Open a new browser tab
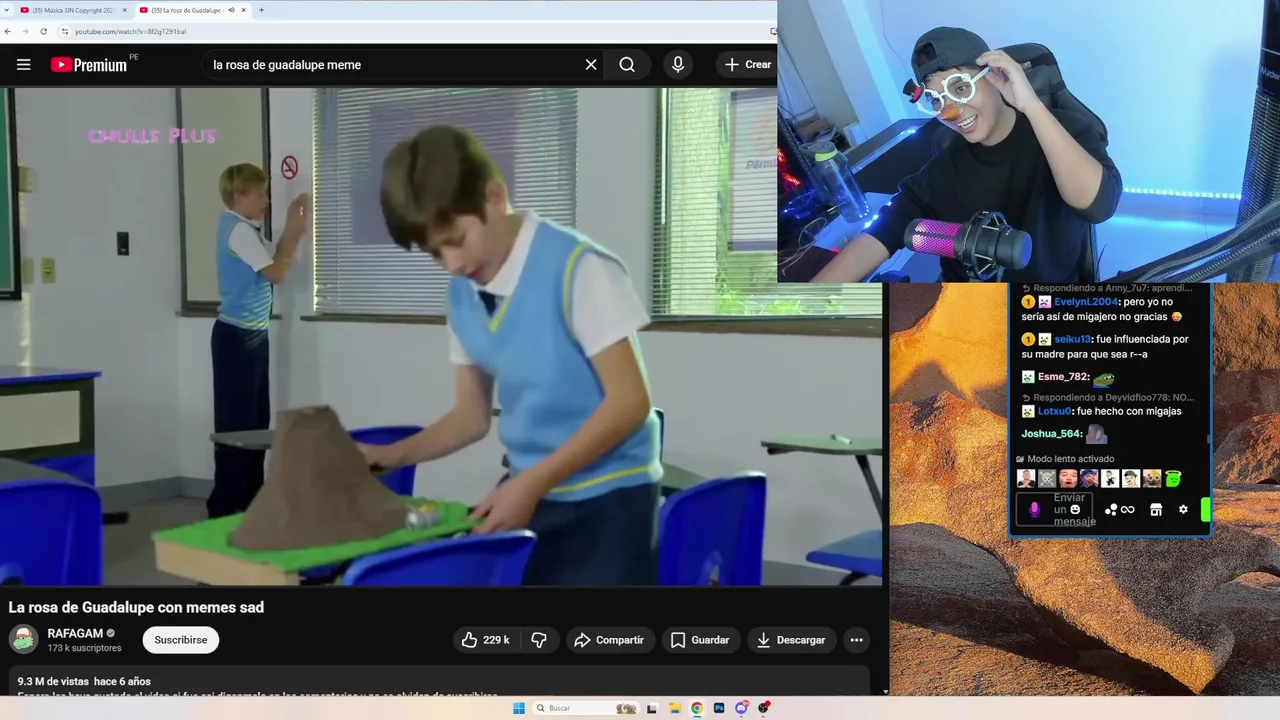The height and width of the screenshot is (720, 1280). 261,10
